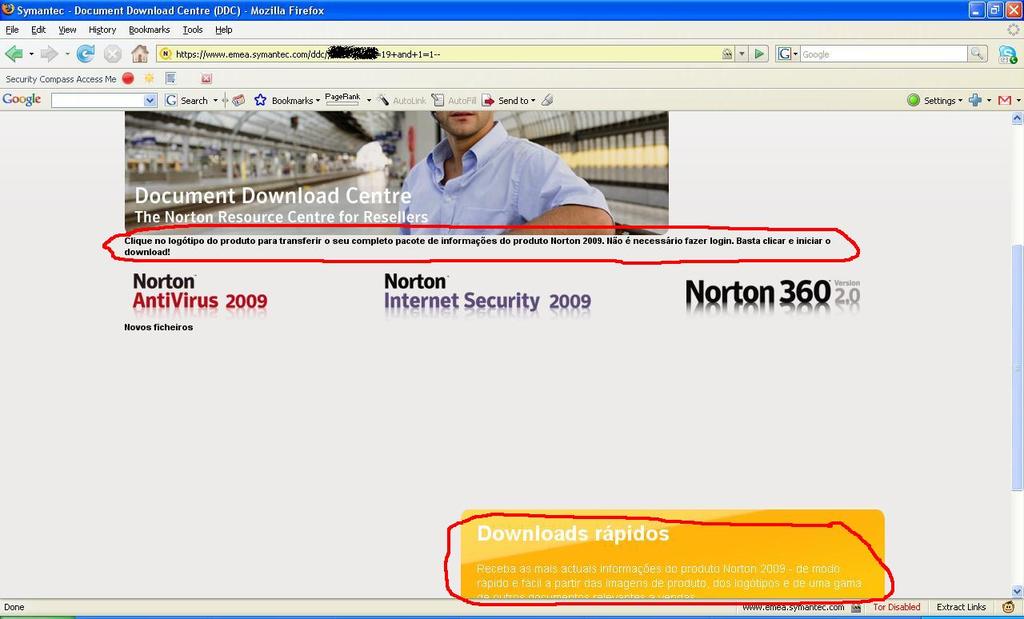Expand the Send to dropdown
The height and width of the screenshot is (619, 1024).
533,101
